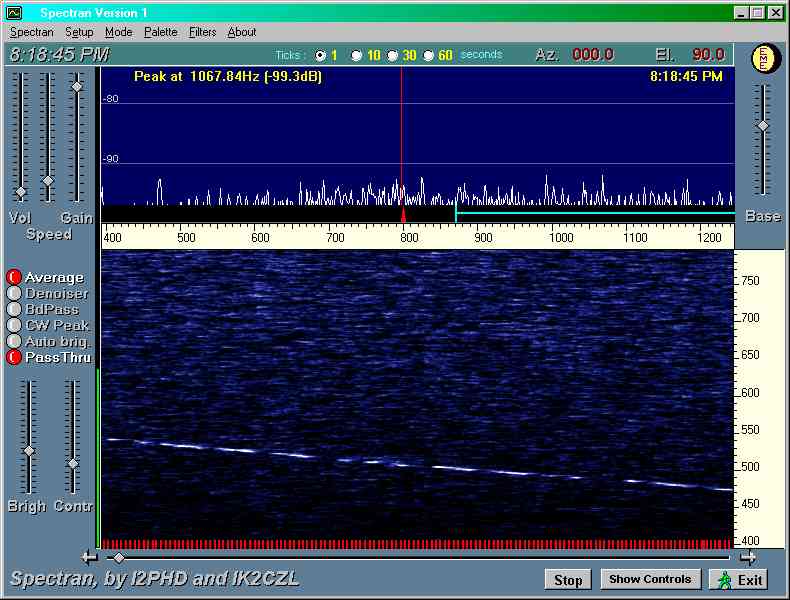Image resolution: width=790 pixels, height=600 pixels.
Task: Open the Mode menu
Action: pos(118,32)
